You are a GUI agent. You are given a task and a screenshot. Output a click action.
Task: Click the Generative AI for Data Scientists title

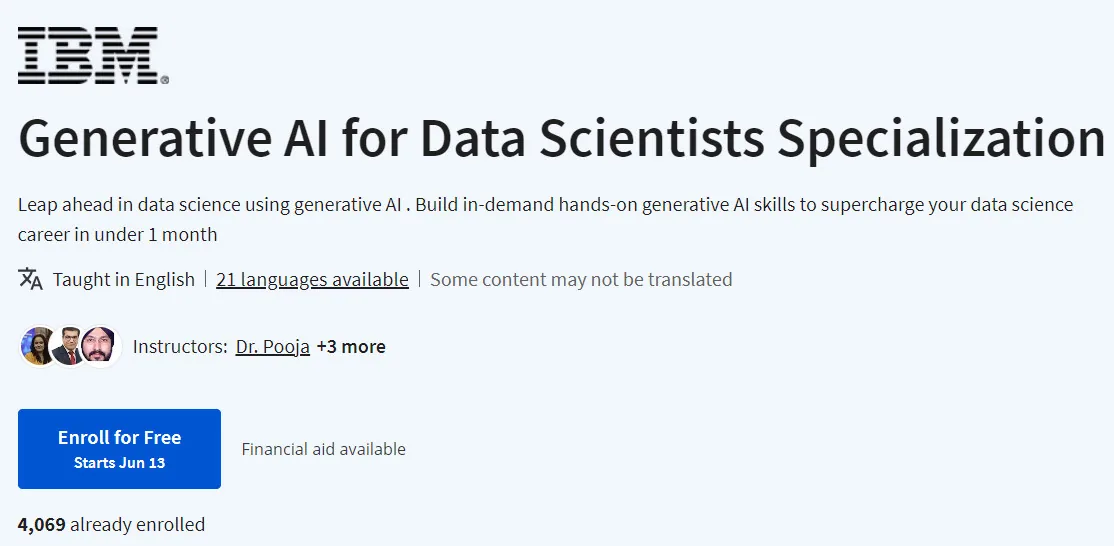(x=561, y=139)
